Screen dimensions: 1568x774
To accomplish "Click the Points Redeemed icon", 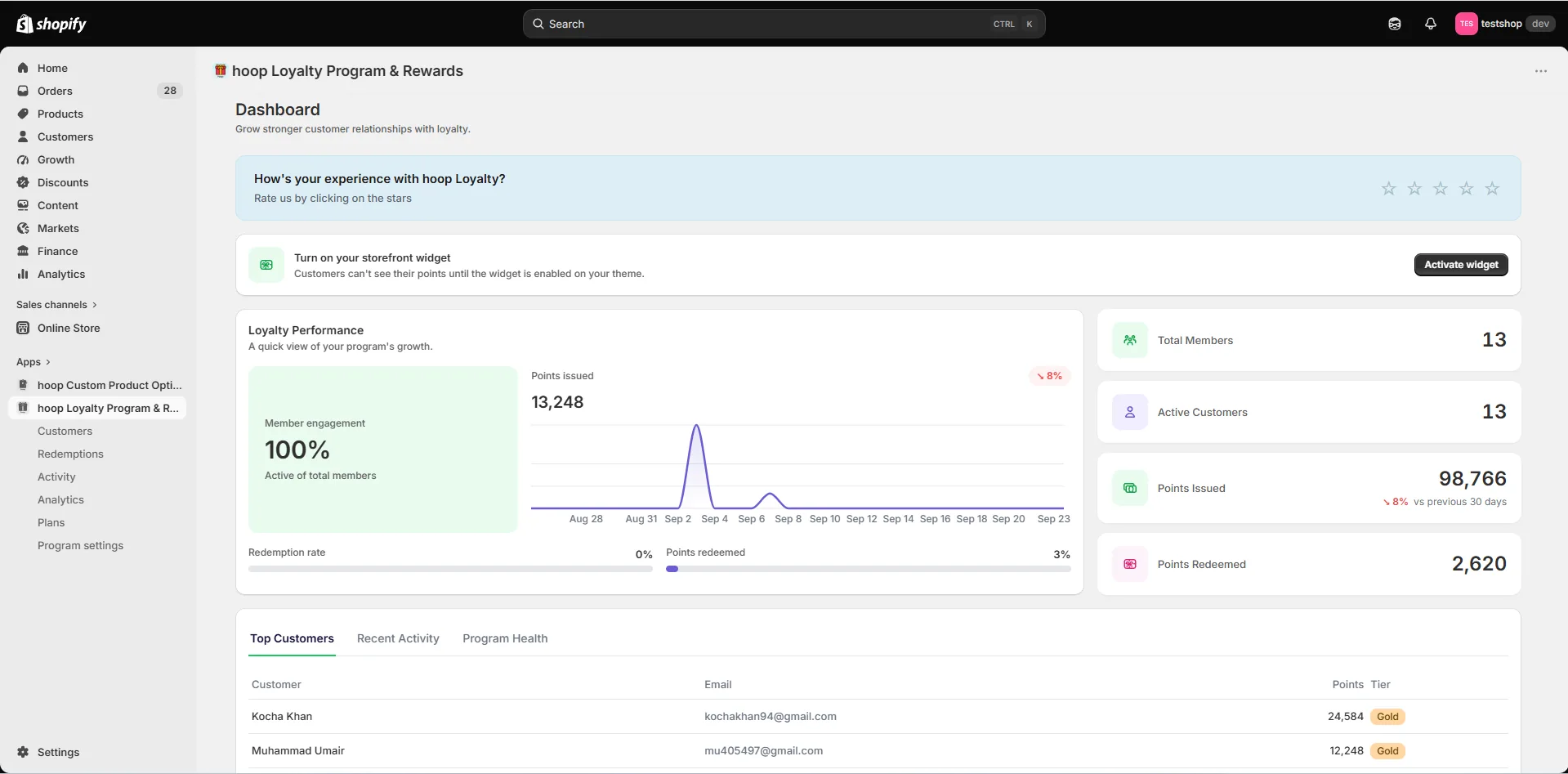I will 1130,564.
